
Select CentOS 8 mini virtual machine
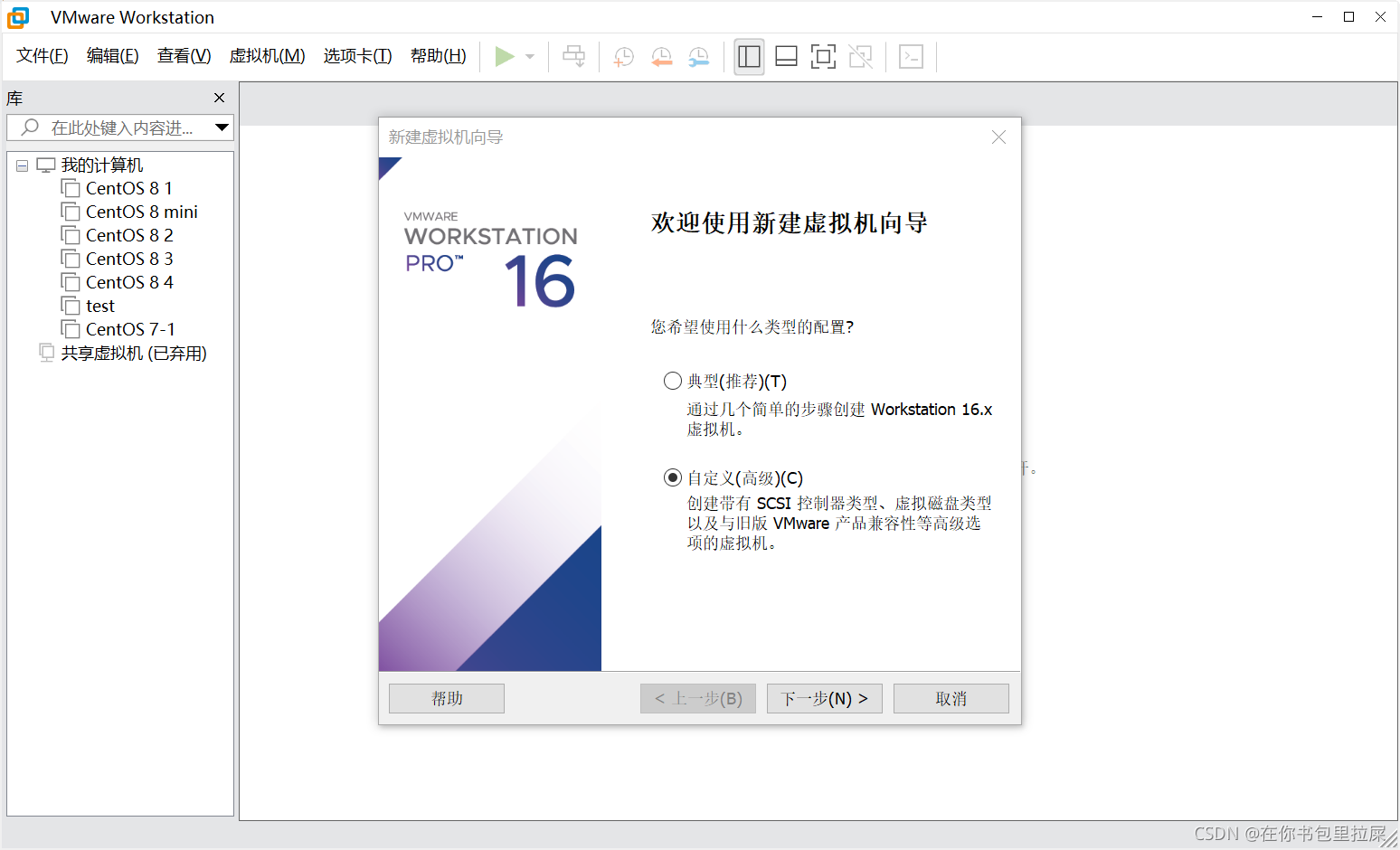tap(141, 212)
